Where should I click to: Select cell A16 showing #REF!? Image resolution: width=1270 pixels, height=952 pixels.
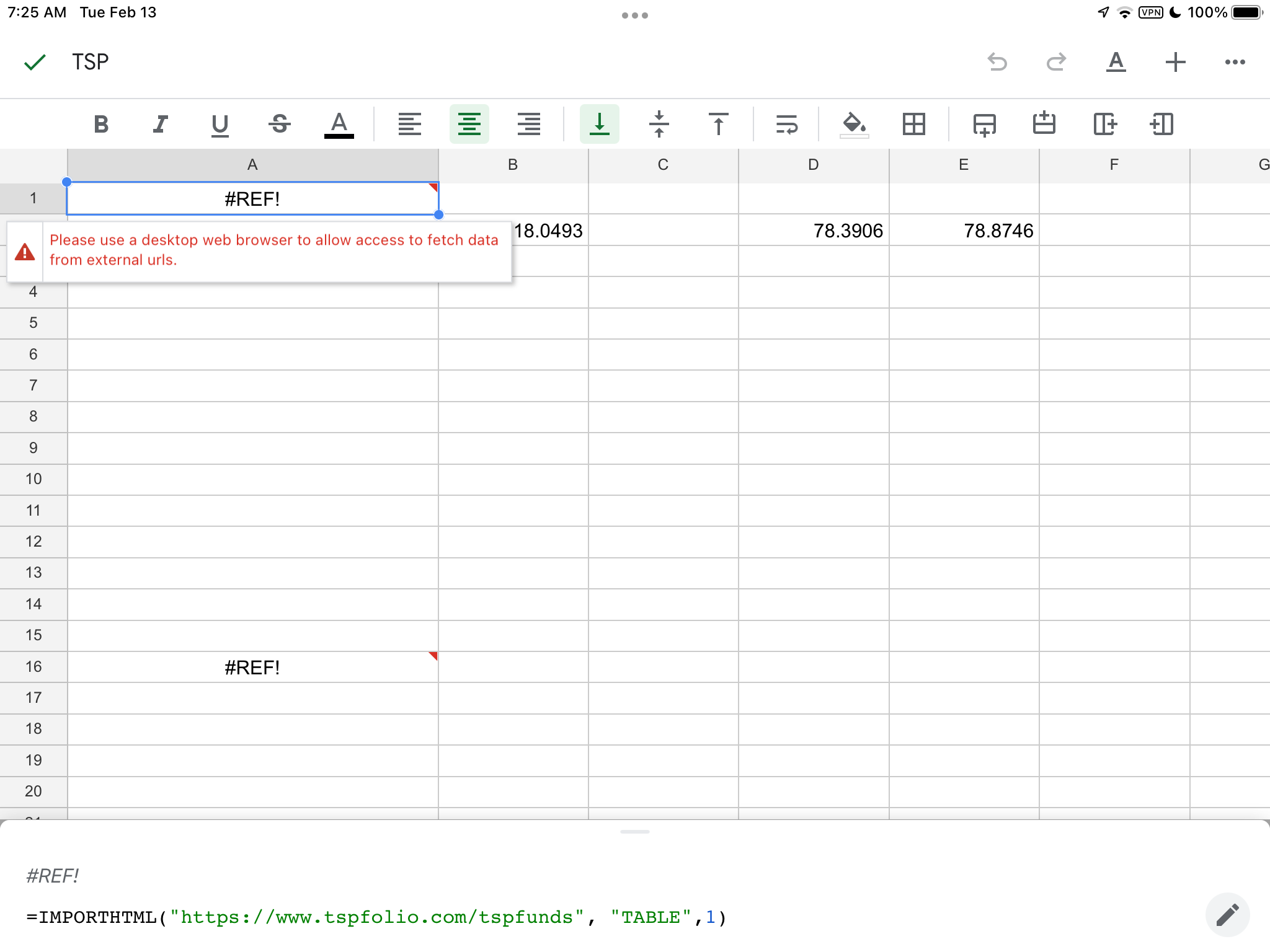click(252, 667)
